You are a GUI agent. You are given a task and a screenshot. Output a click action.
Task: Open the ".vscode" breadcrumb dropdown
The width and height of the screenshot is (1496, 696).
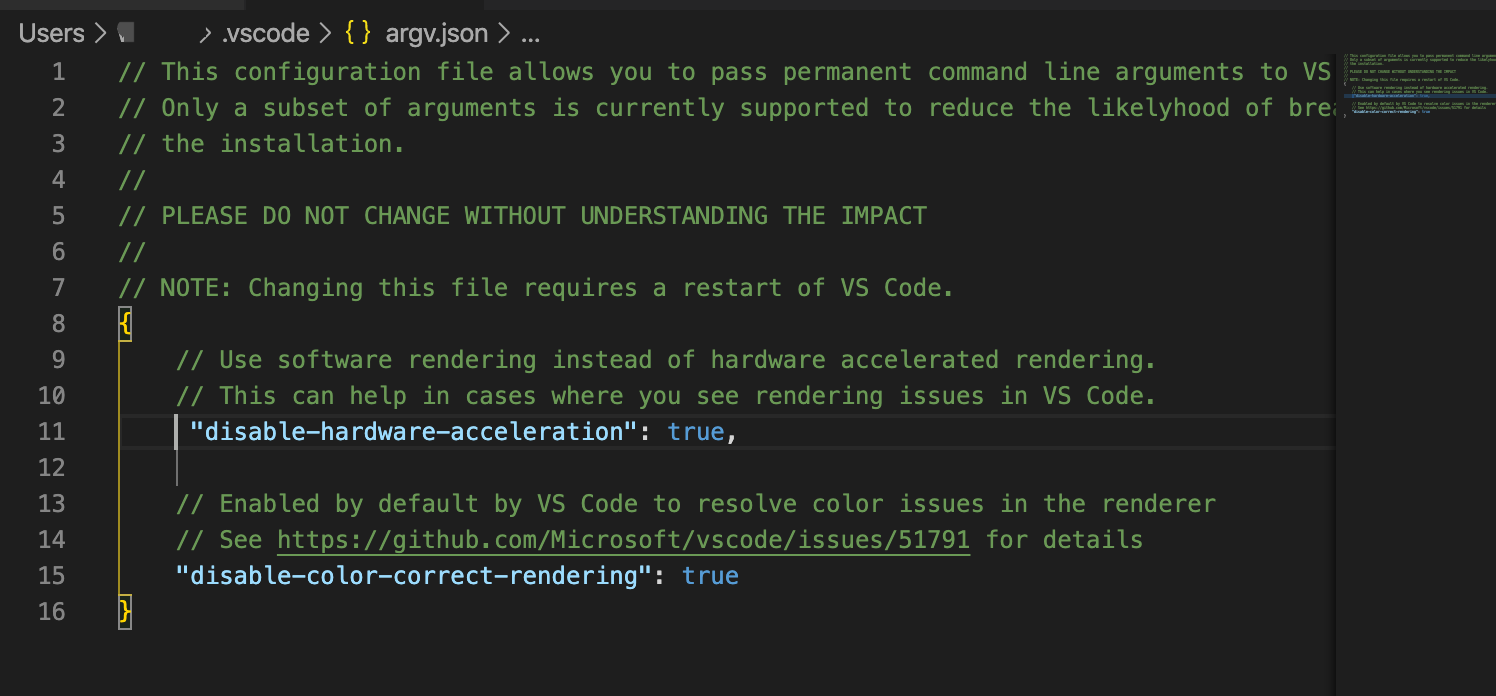pos(266,33)
